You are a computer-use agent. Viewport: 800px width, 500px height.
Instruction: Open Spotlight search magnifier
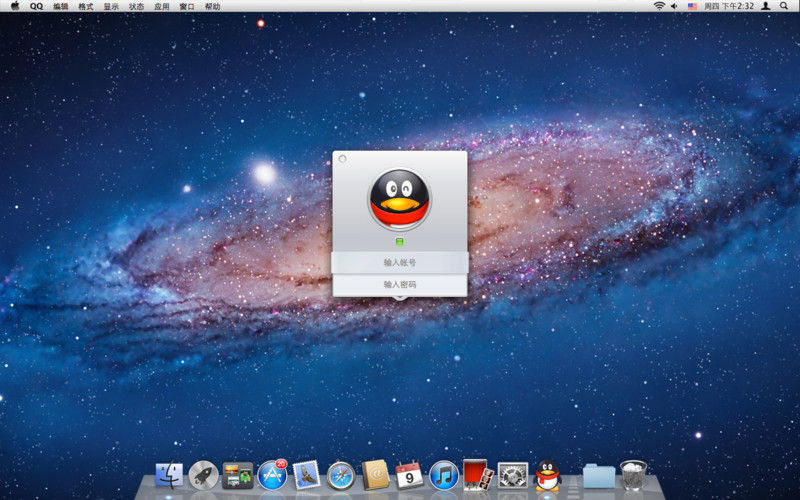coord(784,6)
